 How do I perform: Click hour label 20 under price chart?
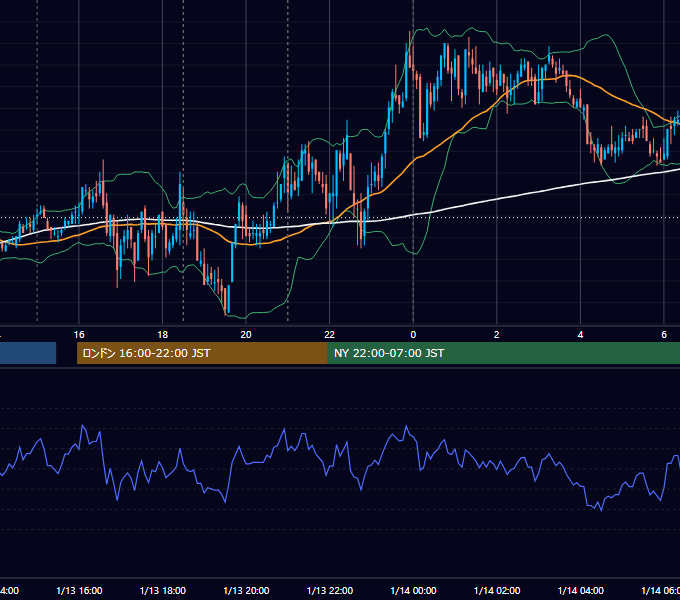(x=246, y=335)
